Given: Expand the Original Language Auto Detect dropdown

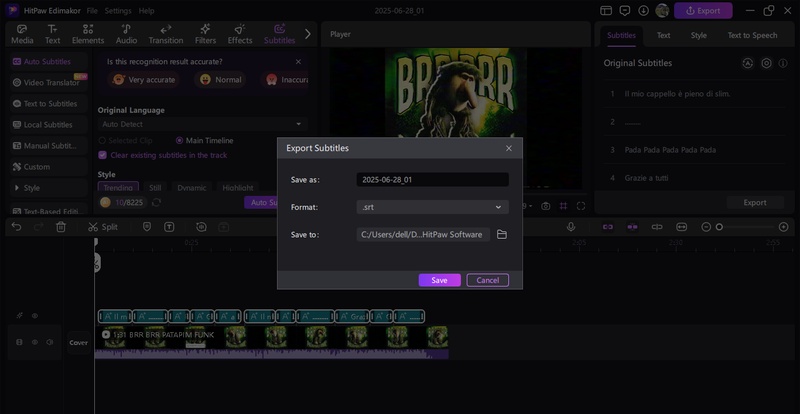Looking at the screenshot, I should click(202, 124).
